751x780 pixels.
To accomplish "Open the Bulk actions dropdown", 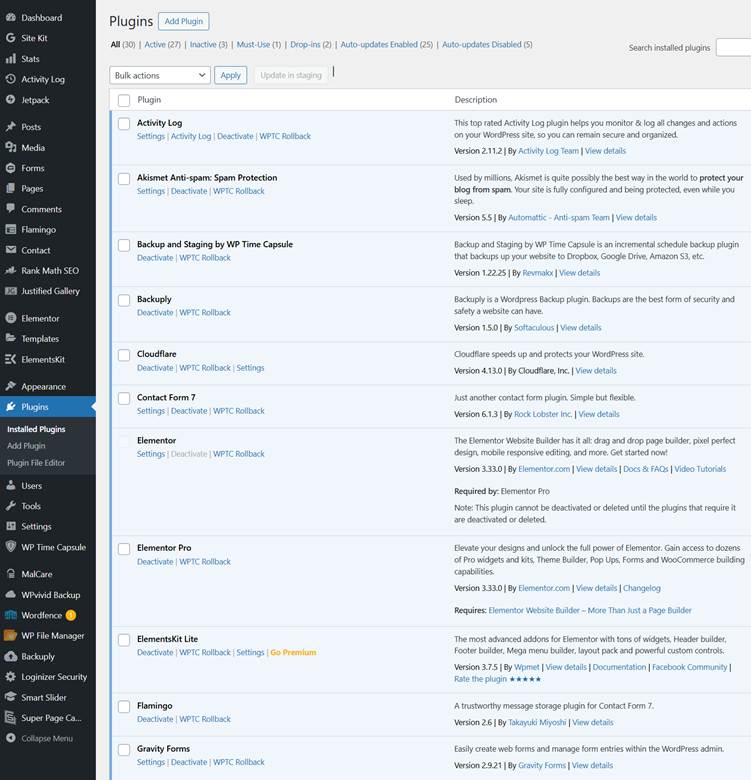I will tap(159, 75).
